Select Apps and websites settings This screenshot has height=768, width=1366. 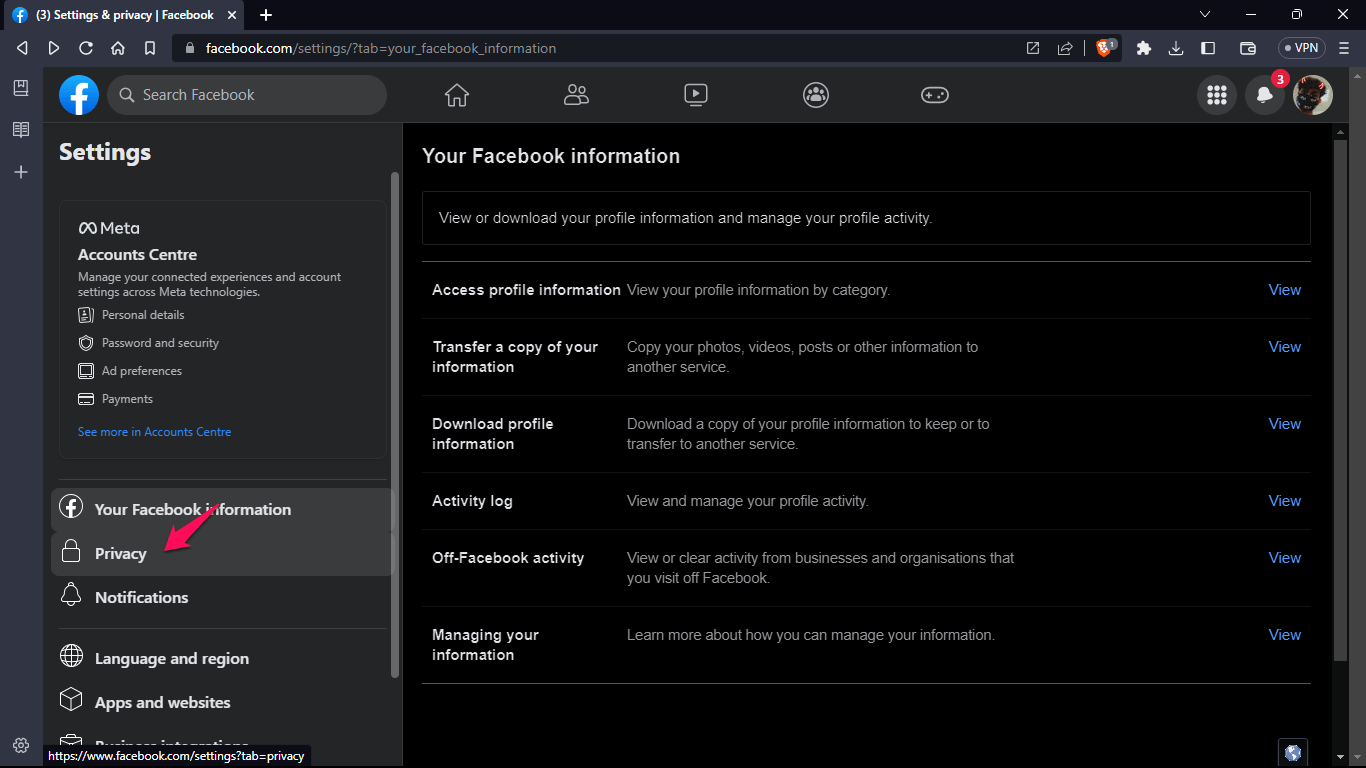tap(221, 702)
